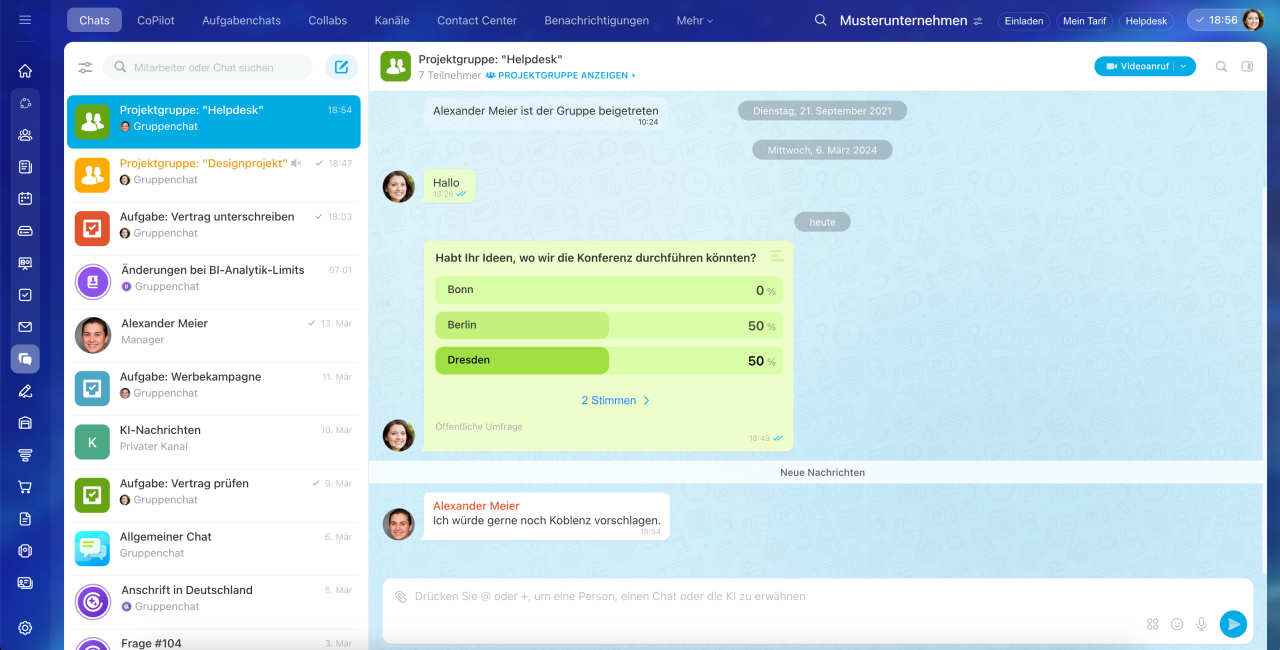Open the chat list filter settings icon
1280x650 pixels.
pos(85,68)
